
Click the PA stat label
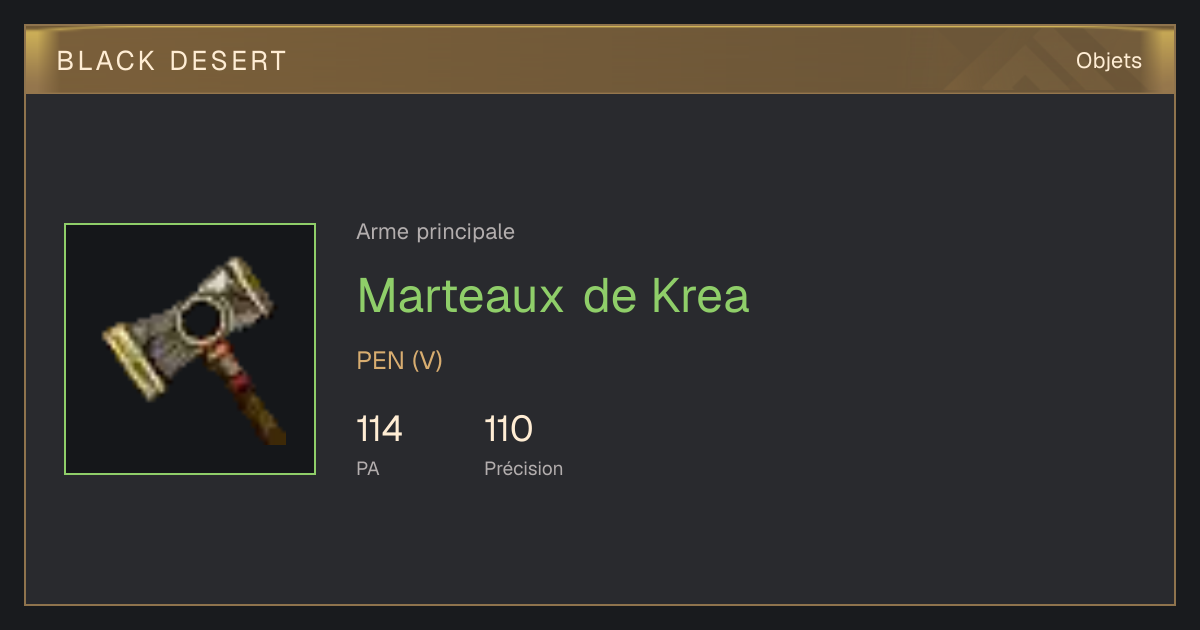point(368,468)
